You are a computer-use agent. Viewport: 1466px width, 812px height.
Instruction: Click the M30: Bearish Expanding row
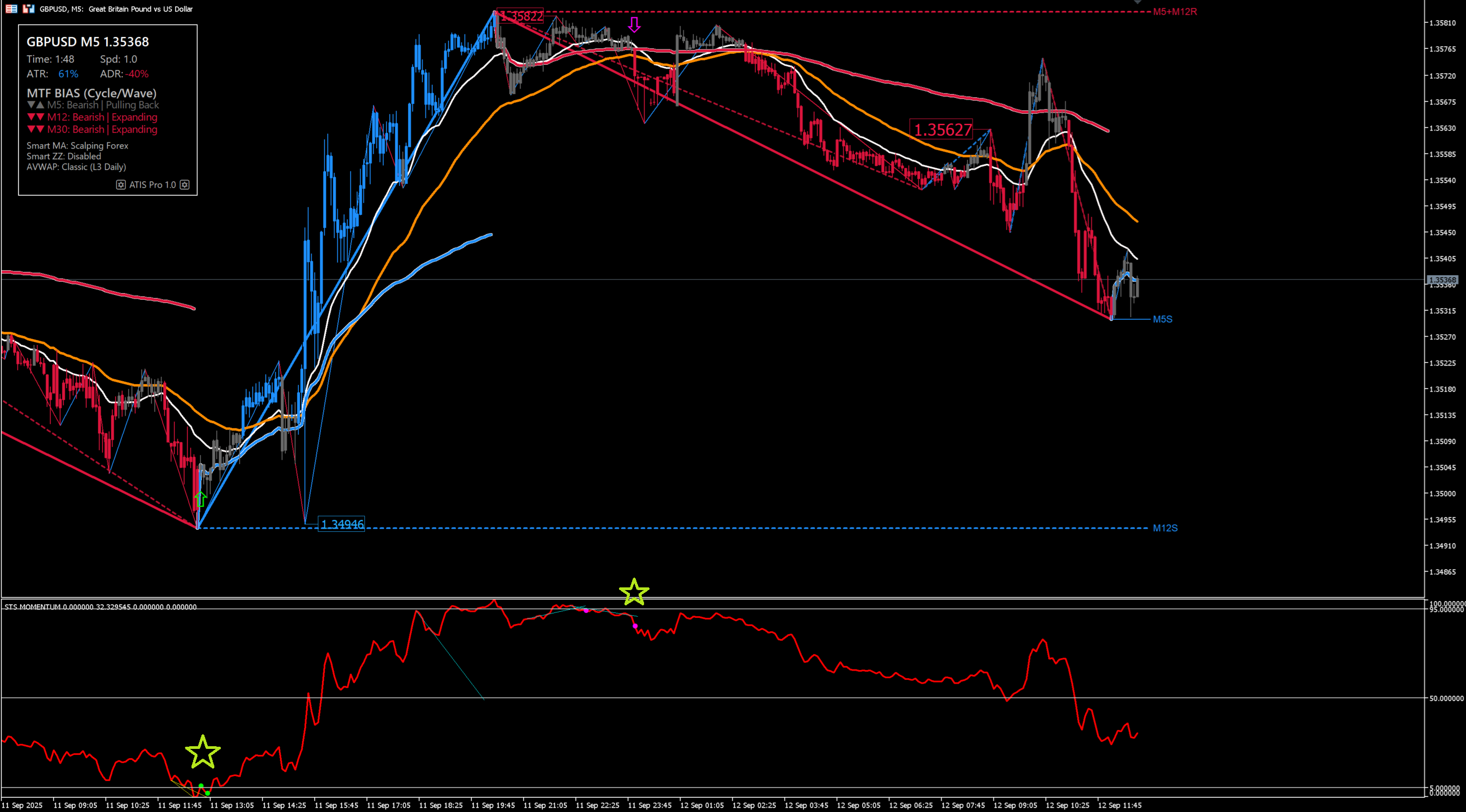tap(93, 129)
